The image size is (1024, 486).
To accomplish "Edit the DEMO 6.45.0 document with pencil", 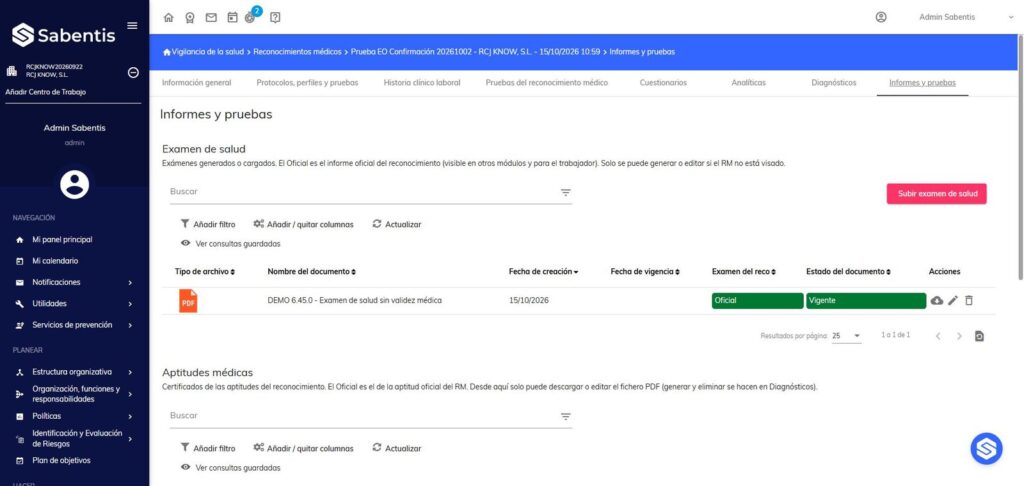I will [x=953, y=300].
